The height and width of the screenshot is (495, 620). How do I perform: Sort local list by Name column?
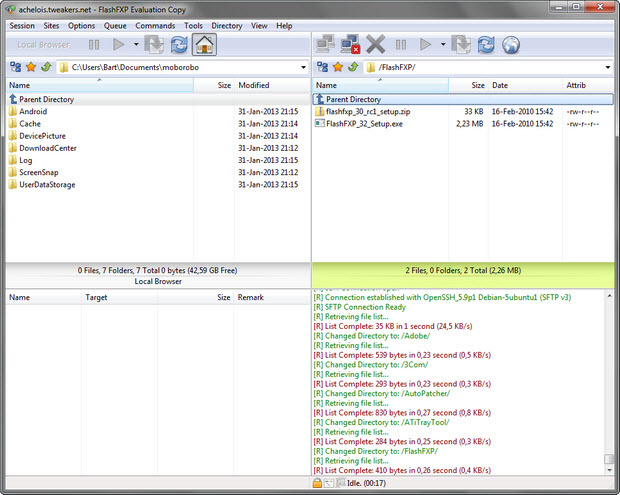[x=100, y=85]
